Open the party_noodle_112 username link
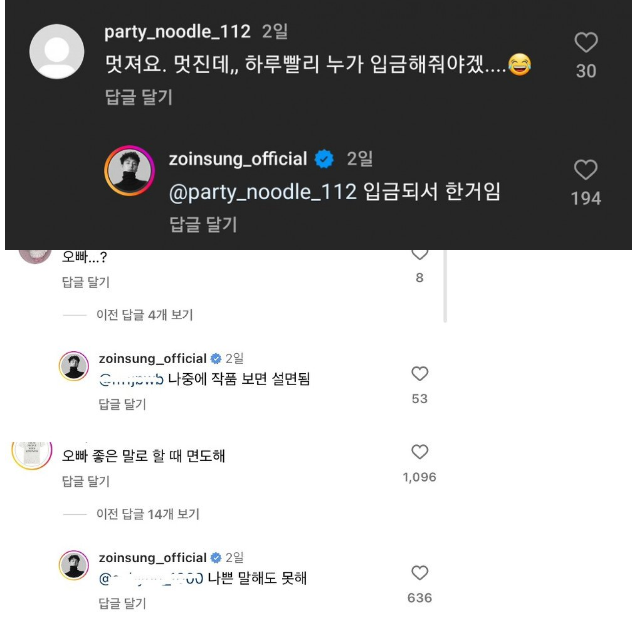 [178, 31]
